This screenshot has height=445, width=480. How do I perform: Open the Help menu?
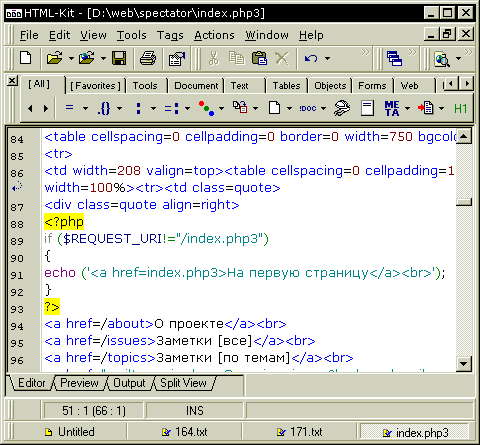(x=311, y=35)
